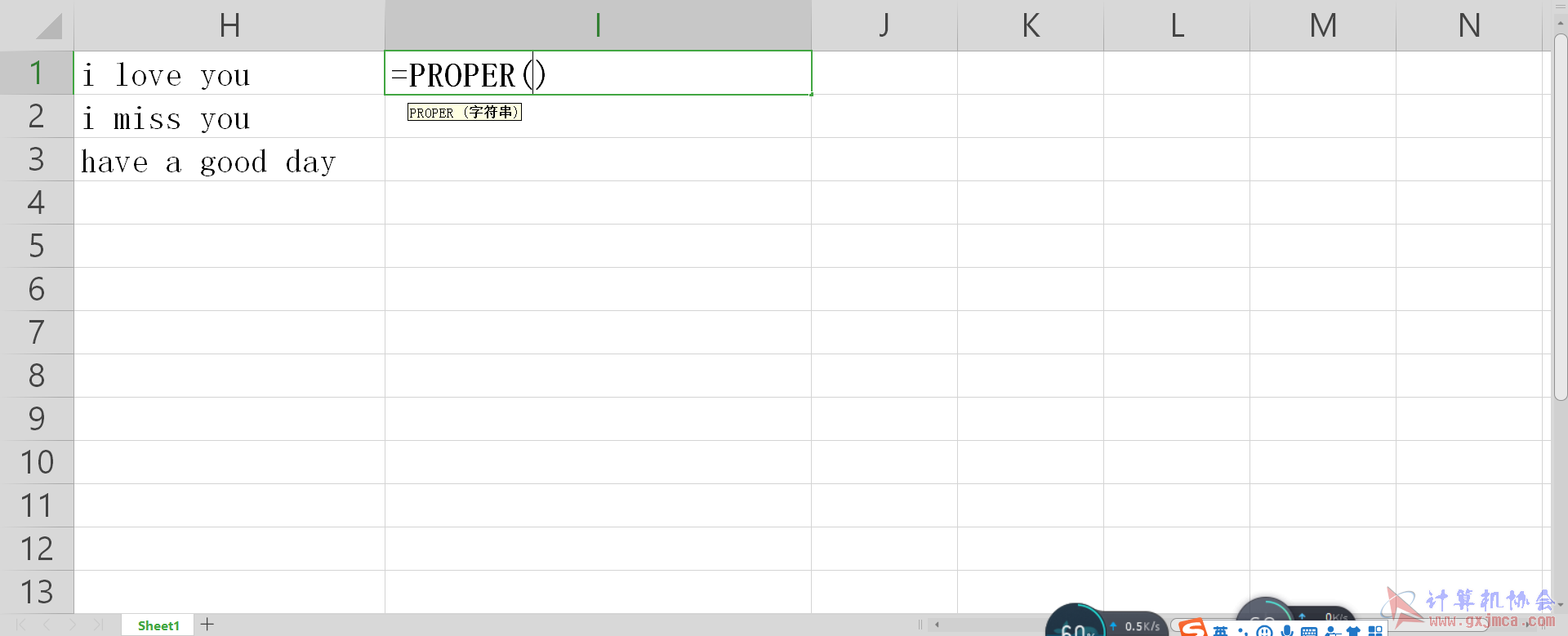
Task: Switch to the Sheet1 tab
Action: point(158,625)
